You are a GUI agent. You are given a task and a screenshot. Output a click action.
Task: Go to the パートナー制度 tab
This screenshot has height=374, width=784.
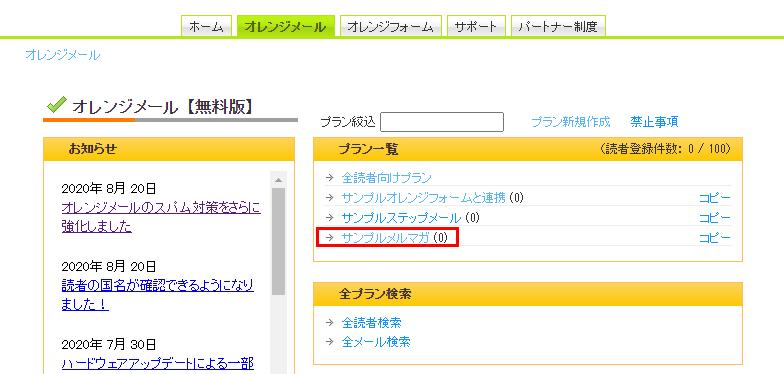[558, 26]
